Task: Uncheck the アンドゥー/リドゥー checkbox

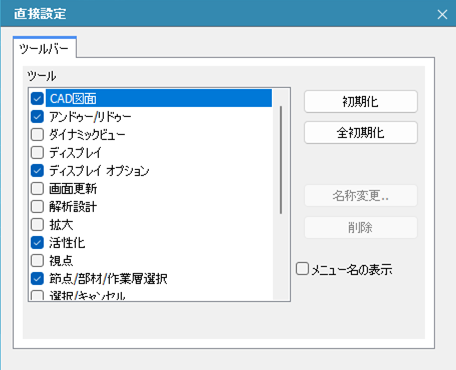Action: click(x=37, y=117)
